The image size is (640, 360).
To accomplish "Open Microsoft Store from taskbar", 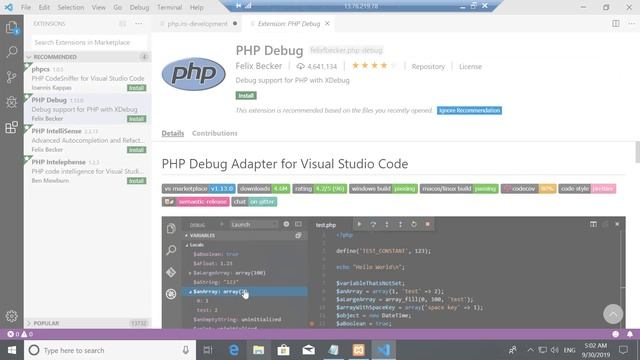I will coord(283,350).
